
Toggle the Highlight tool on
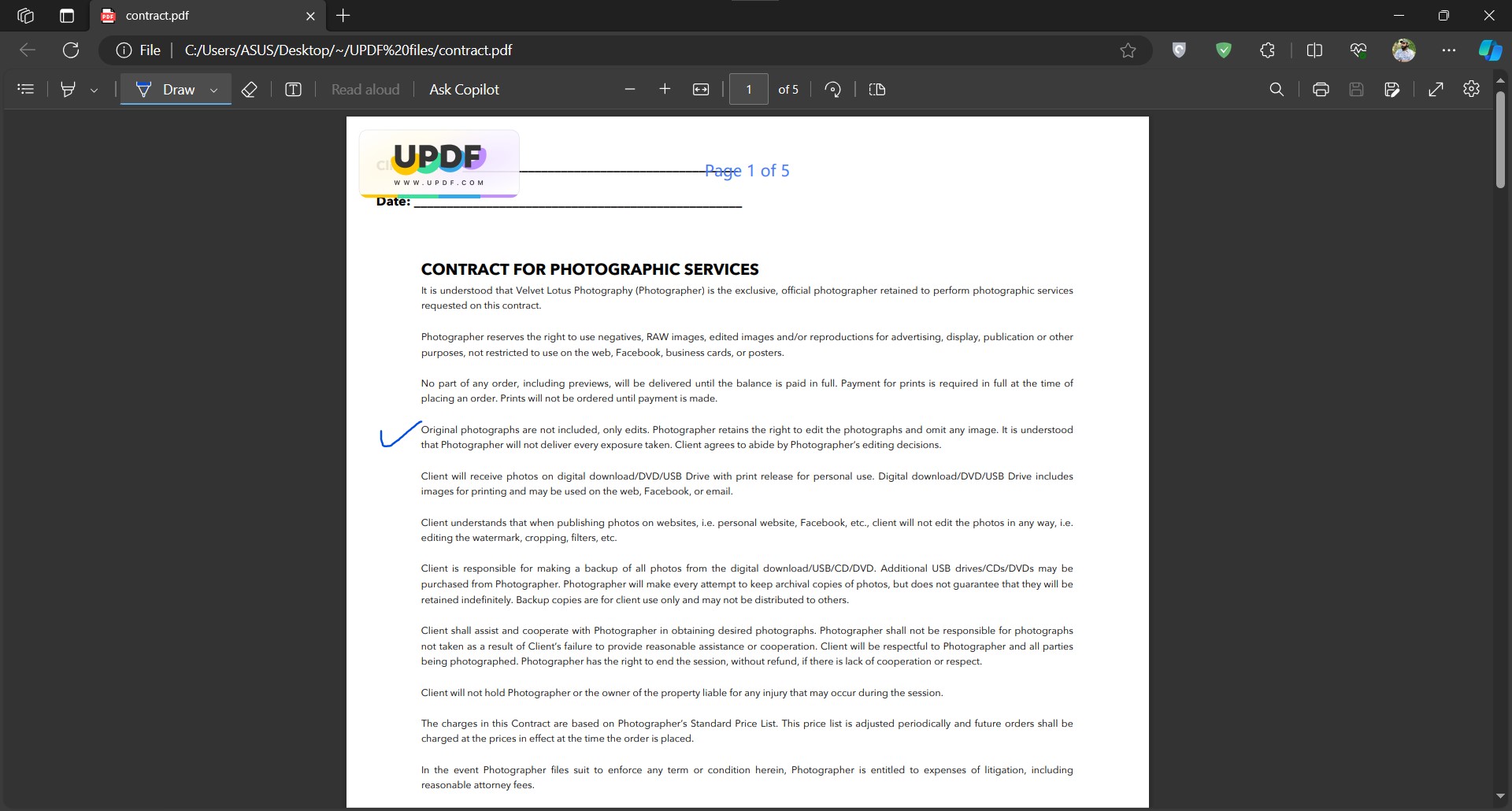point(68,89)
